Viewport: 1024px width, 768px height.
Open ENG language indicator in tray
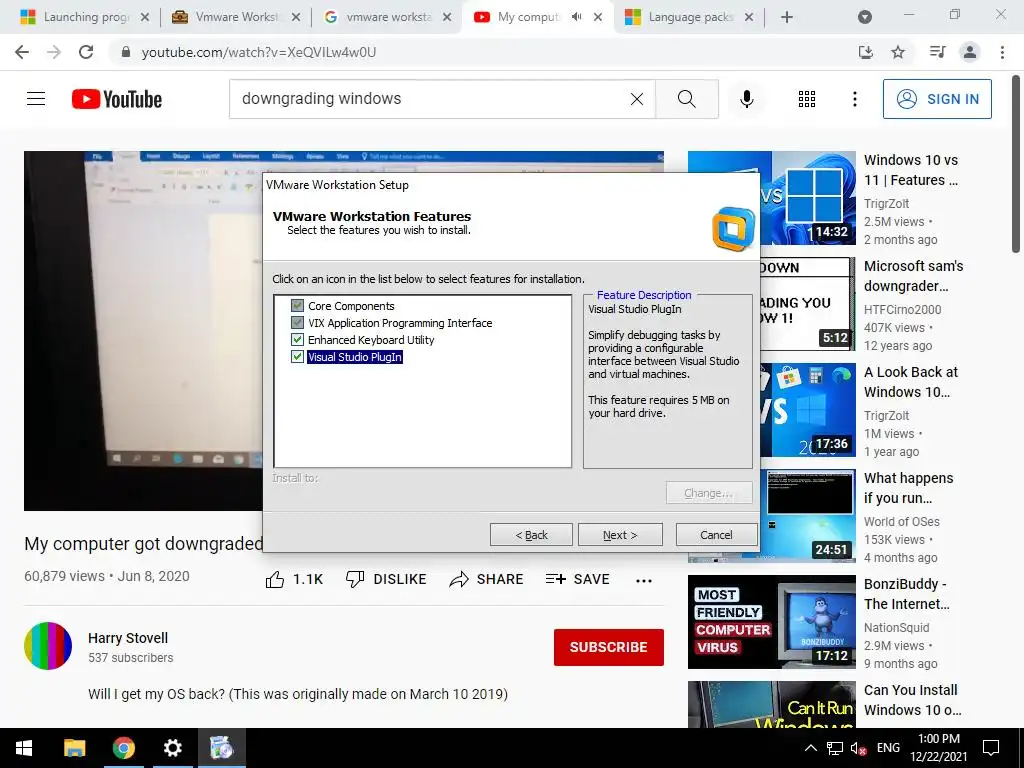pyautogui.click(x=888, y=748)
